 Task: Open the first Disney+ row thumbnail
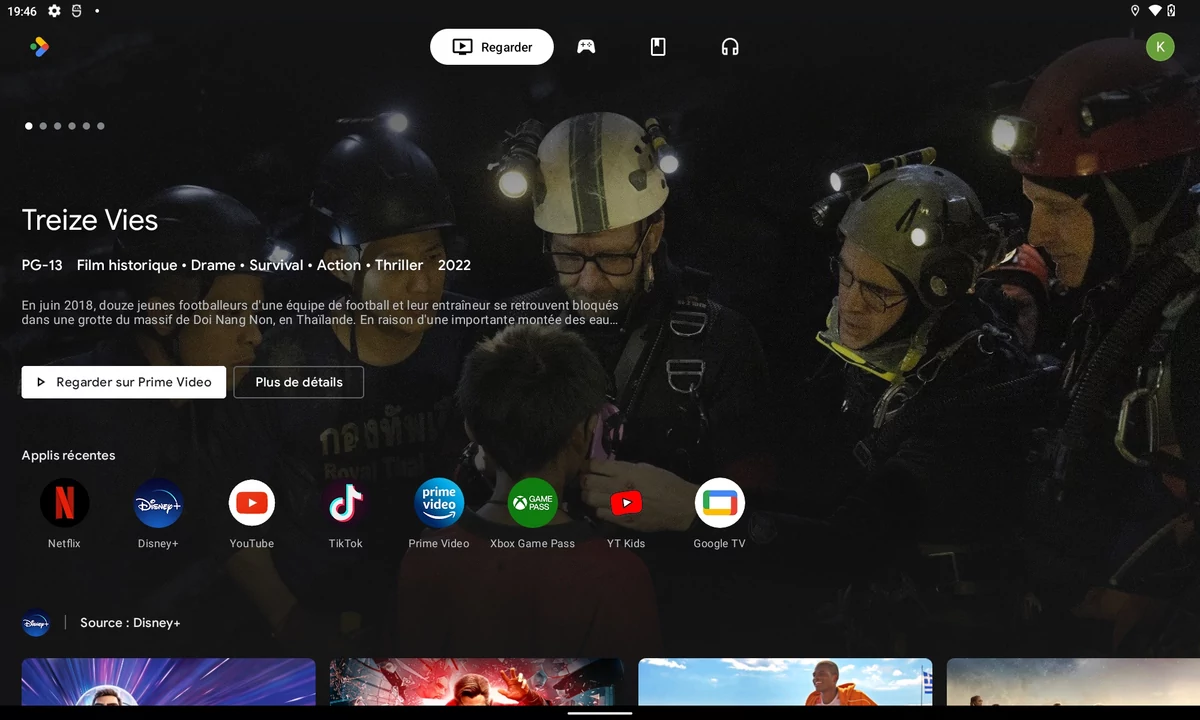[x=169, y=682]
